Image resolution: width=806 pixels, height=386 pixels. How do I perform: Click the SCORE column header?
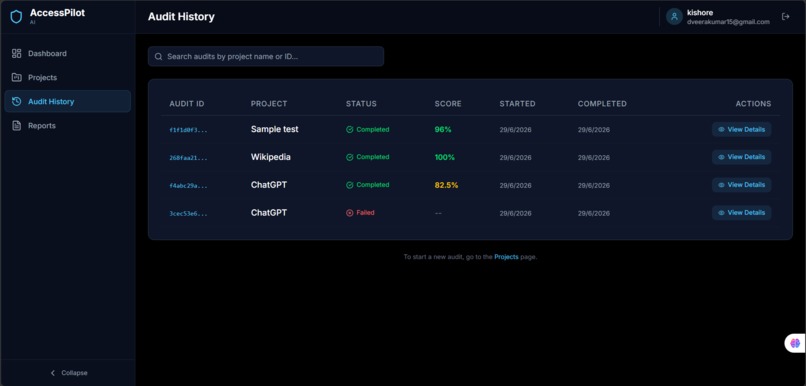pos(448,104)
